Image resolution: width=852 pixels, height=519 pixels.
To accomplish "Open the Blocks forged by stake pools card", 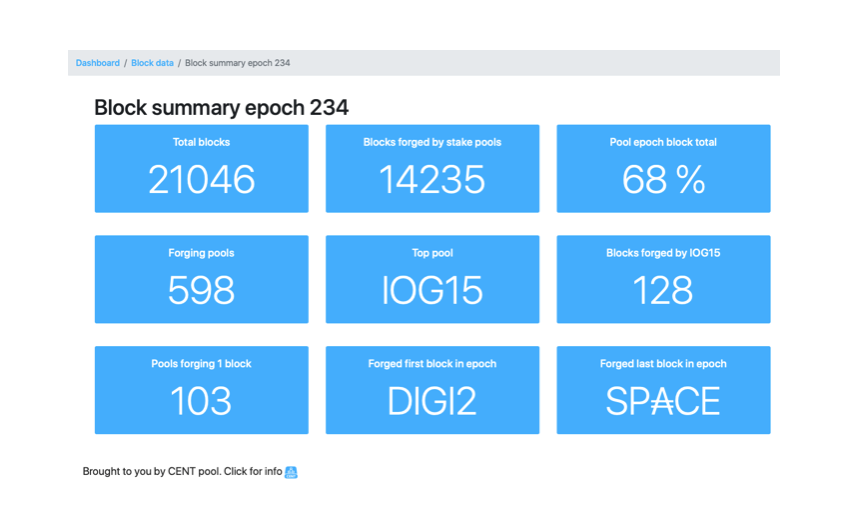I will pos(433,168).
